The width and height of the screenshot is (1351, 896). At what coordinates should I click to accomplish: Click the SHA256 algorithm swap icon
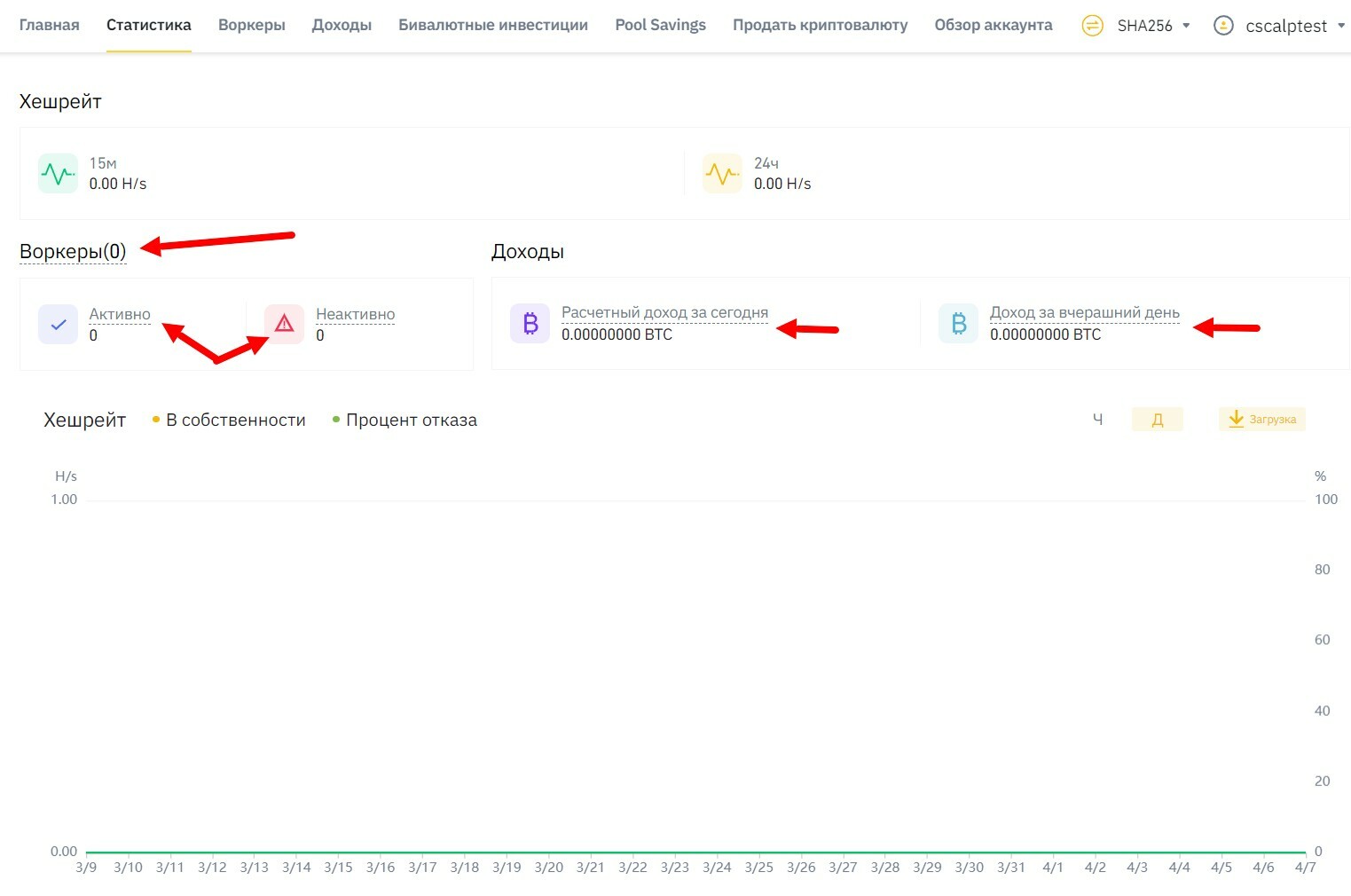tap(1093, 26)
